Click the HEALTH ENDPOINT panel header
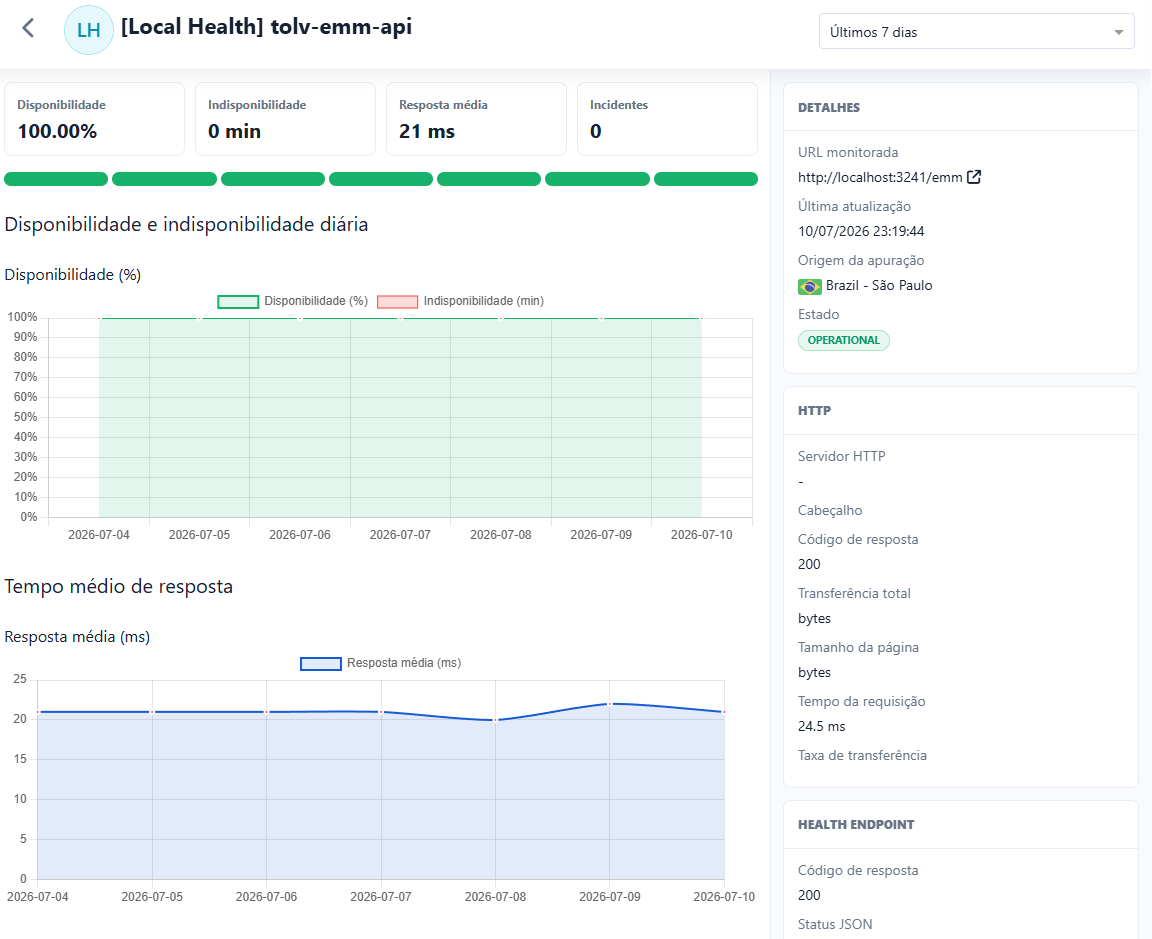The image size is (1152, 939). pyautogui.click(x=961, y=824)
